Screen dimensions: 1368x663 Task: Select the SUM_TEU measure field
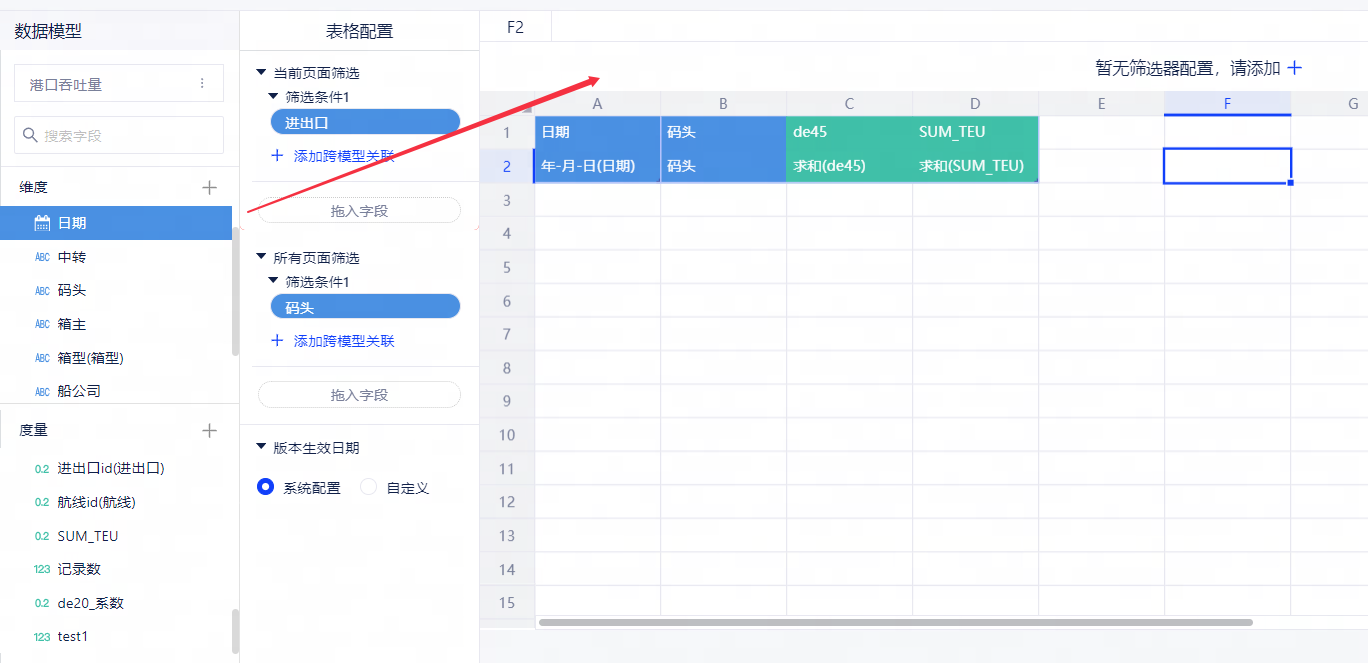(88, 536)
